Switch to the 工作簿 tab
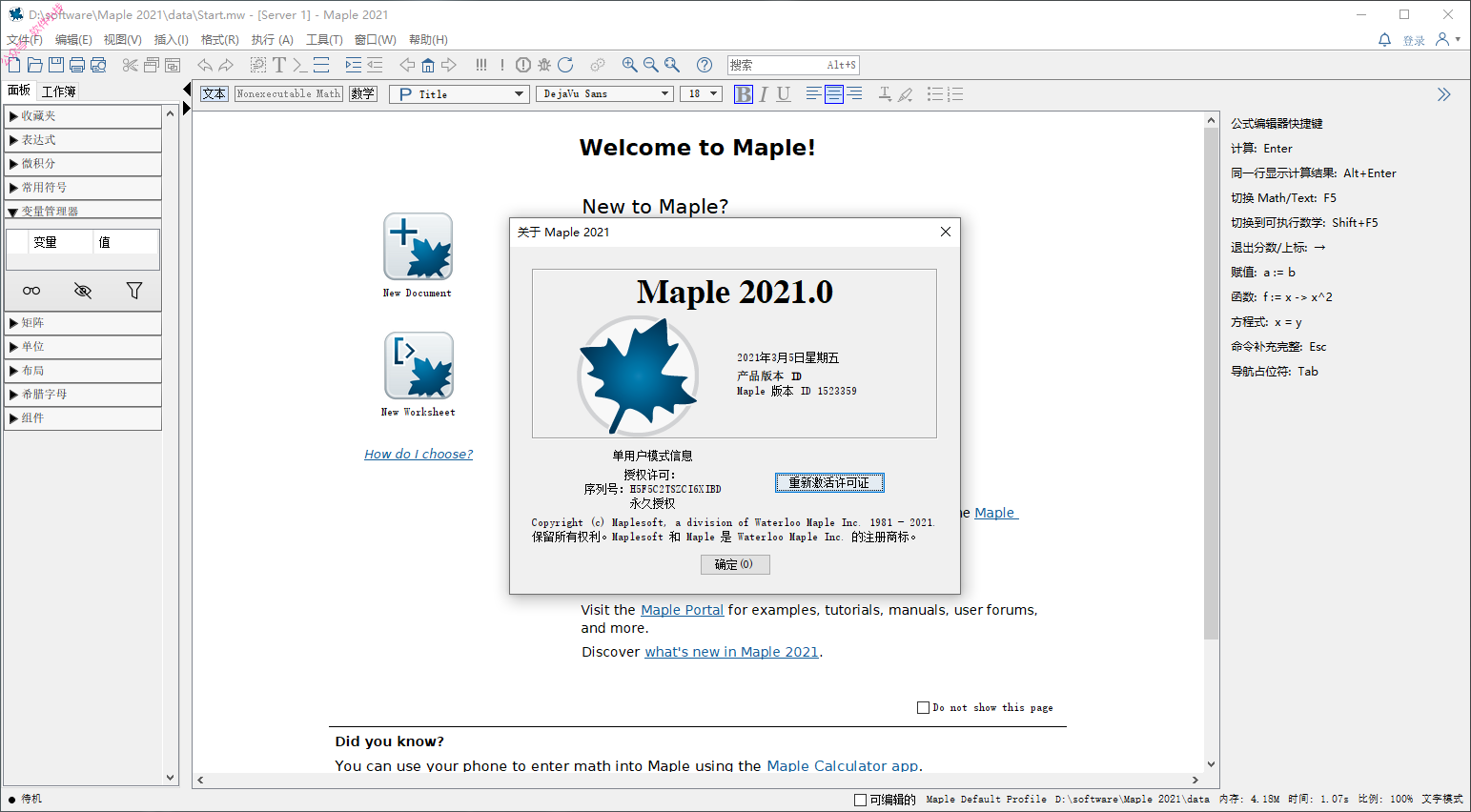 (x=59, y=91)
